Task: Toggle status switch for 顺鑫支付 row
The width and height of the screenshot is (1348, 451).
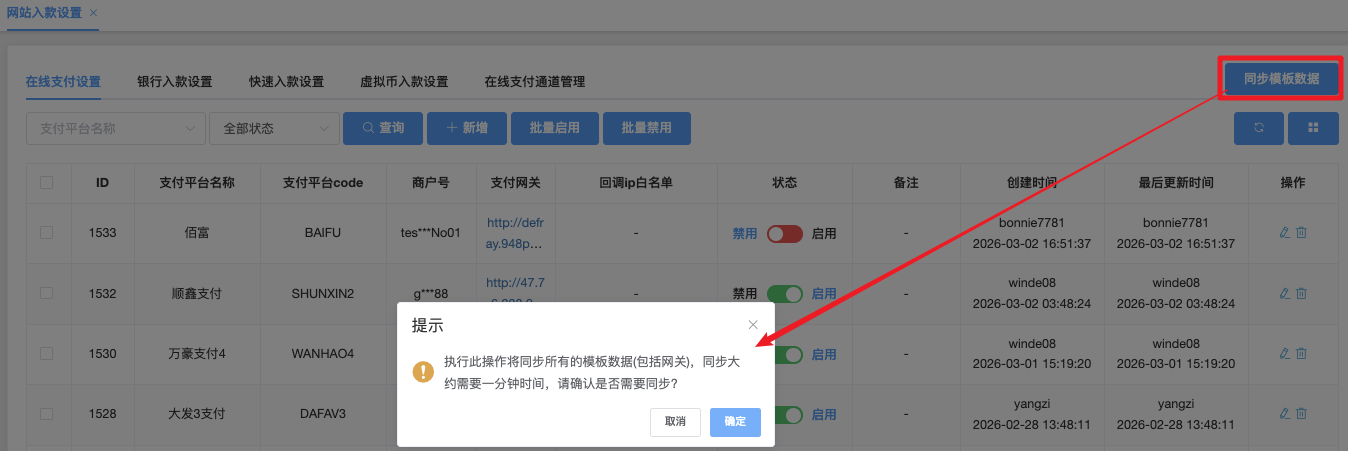Action: (x=784, y=293)
